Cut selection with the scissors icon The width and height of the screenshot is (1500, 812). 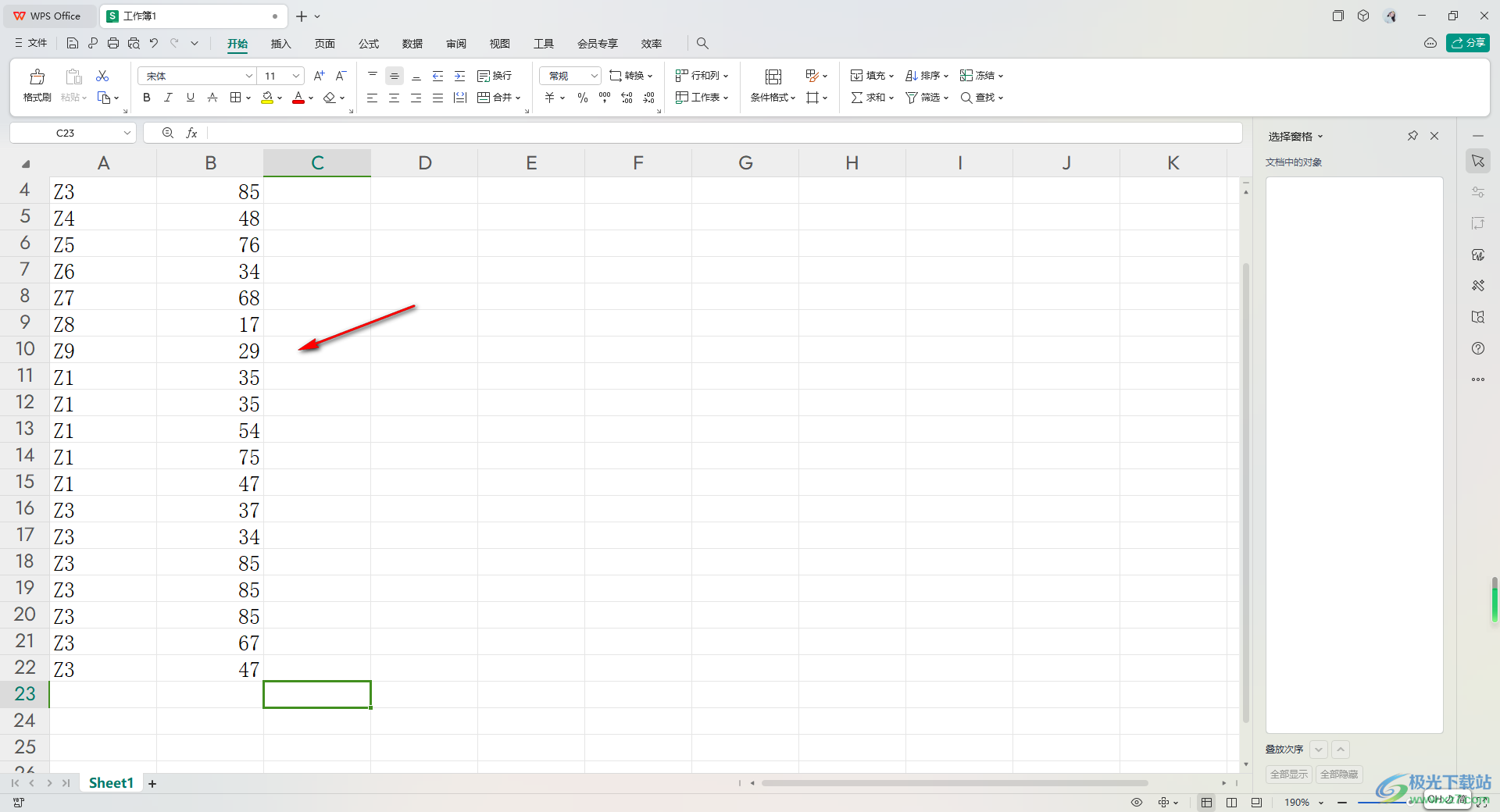point(102,76)
